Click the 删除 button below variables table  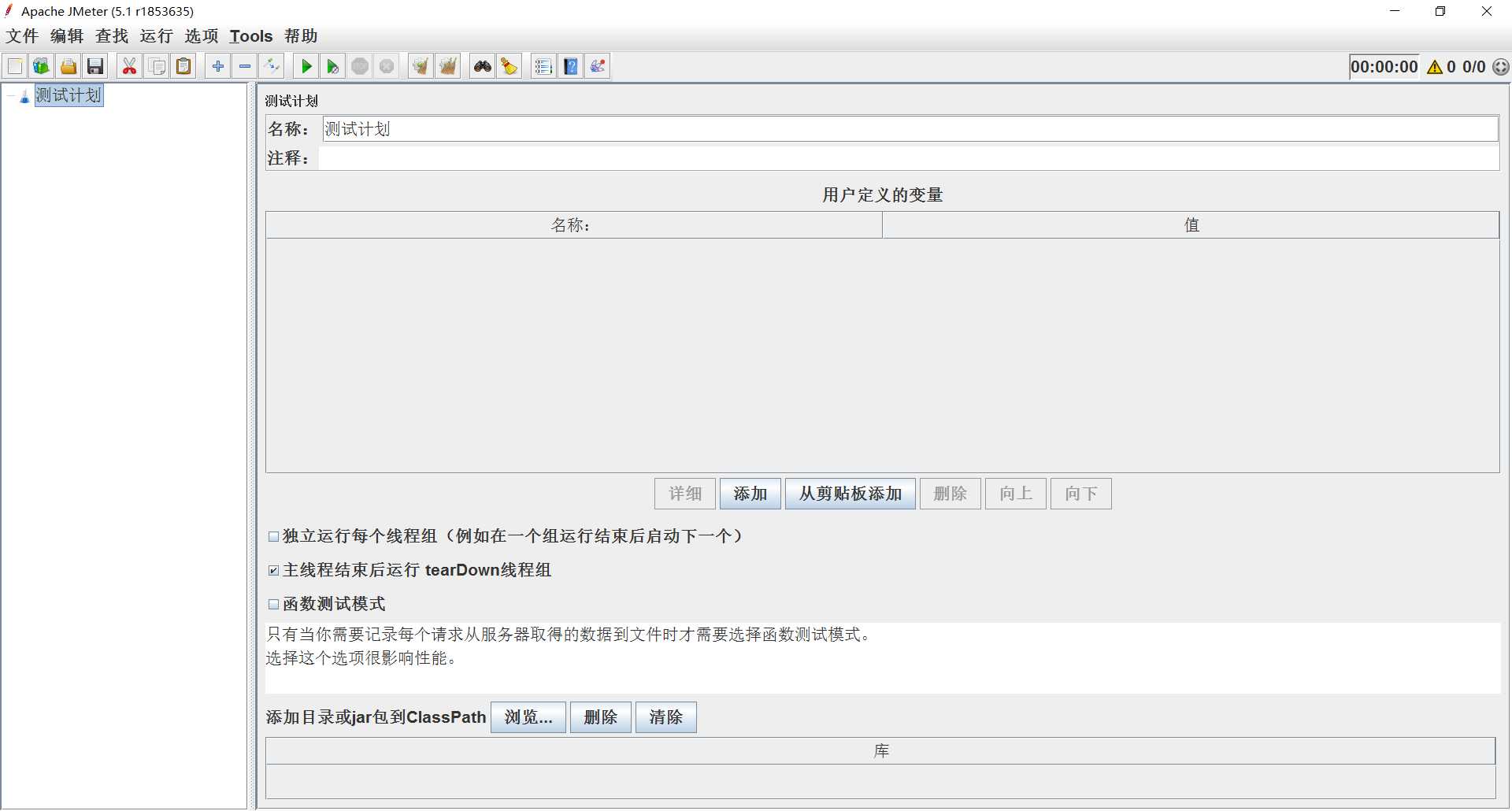tap(951, 494)
